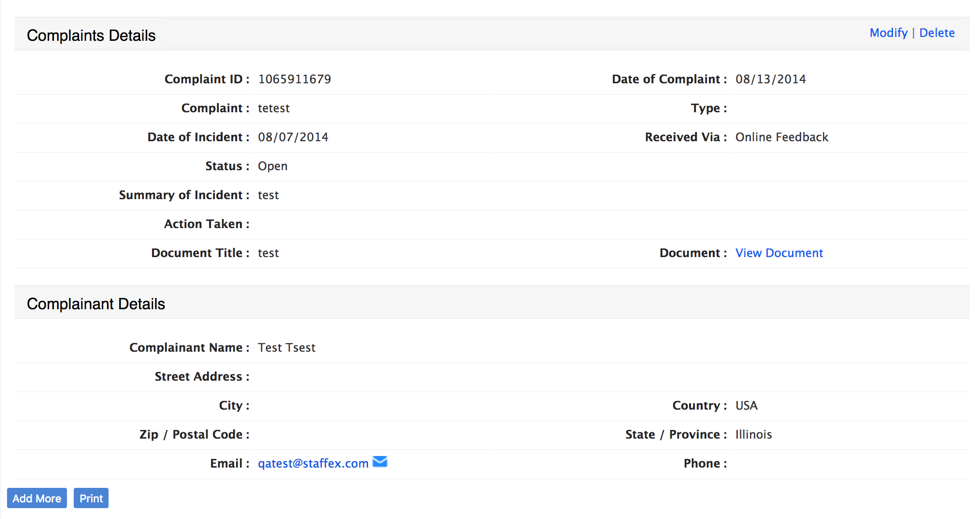Click the Complainant Name Test Tsest
This screenshot has width=975, height=519.
[x=287, y=347]
